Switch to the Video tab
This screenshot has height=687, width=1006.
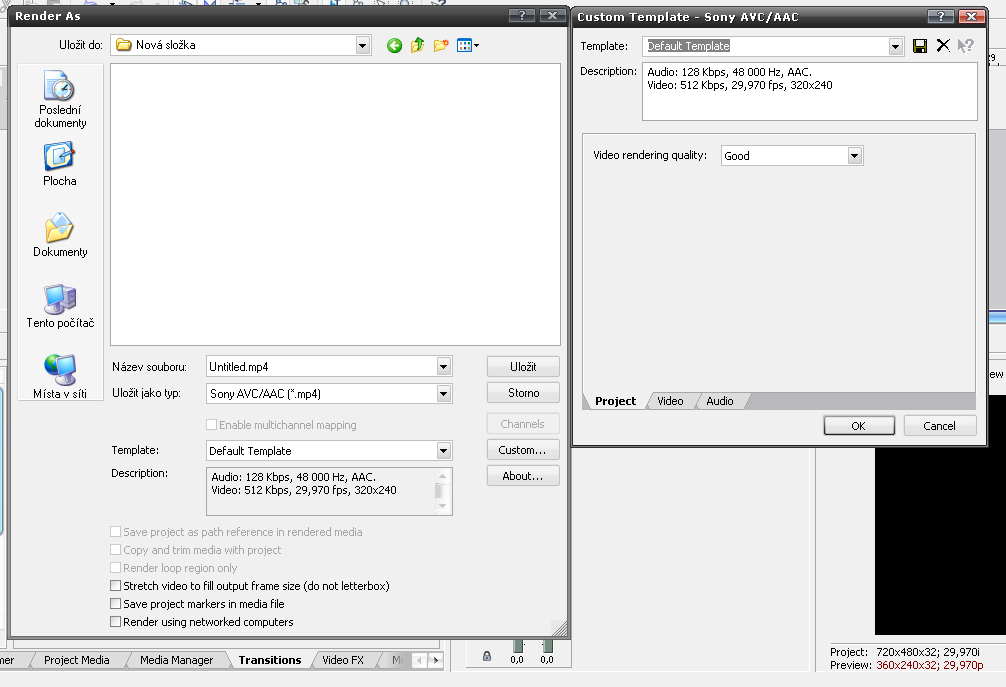coord(670,401)
